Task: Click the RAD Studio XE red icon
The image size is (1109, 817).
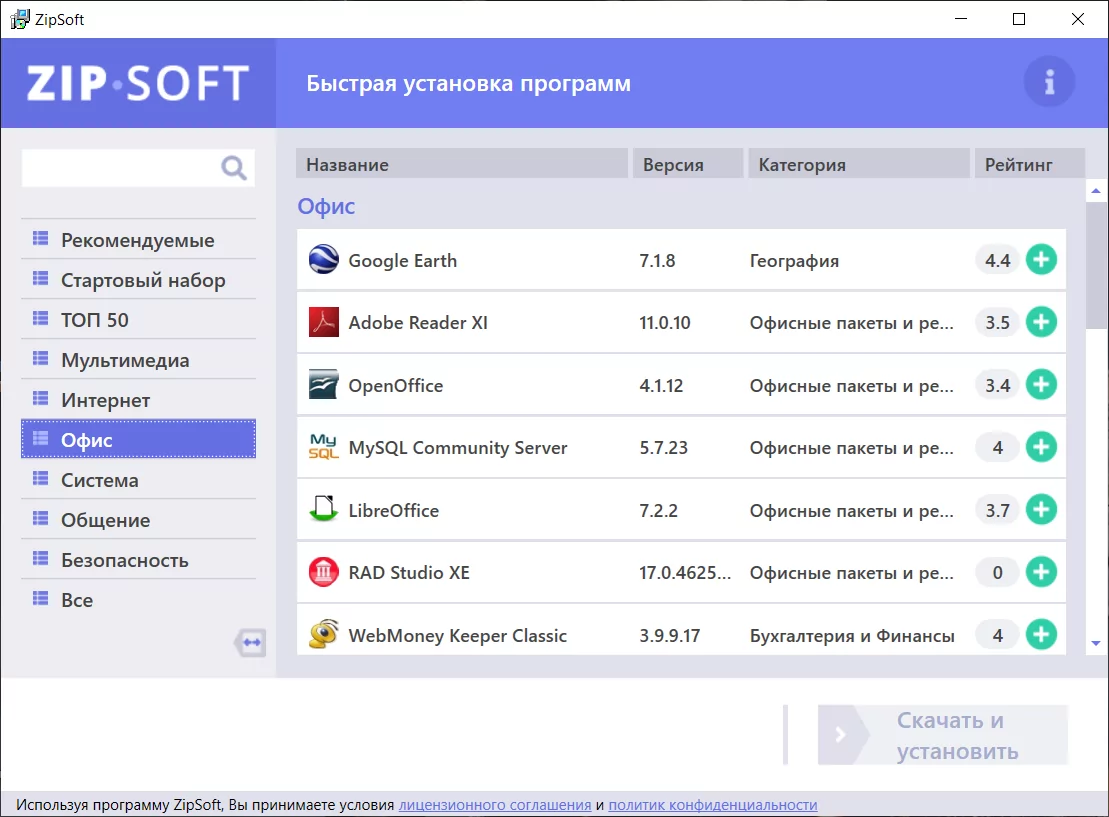Action: (324, 572)
